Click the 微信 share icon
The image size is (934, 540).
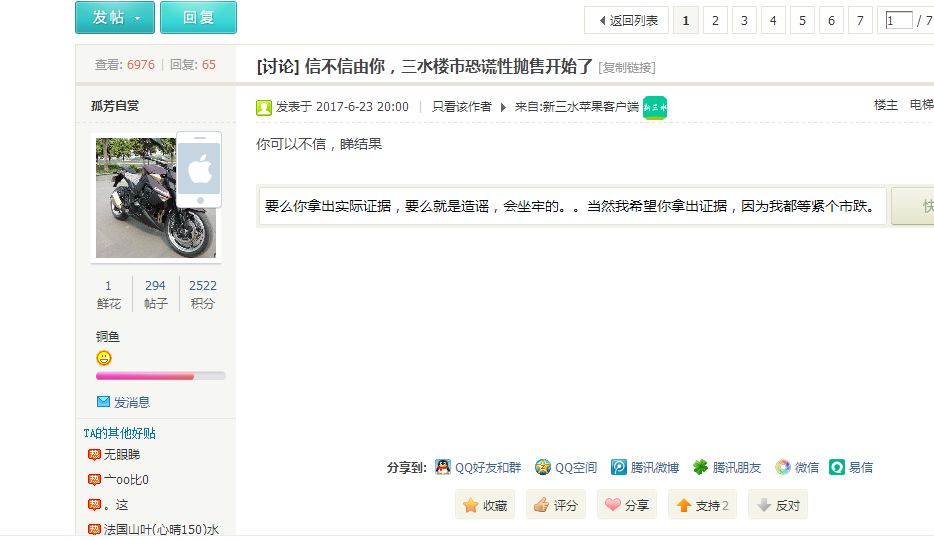point(783,467)
